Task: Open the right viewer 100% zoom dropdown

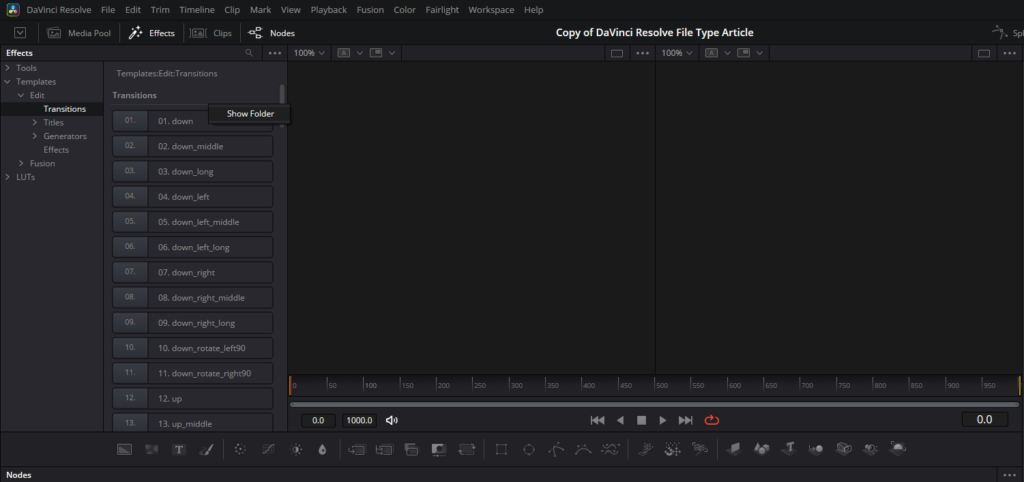Action: (677, 53)
